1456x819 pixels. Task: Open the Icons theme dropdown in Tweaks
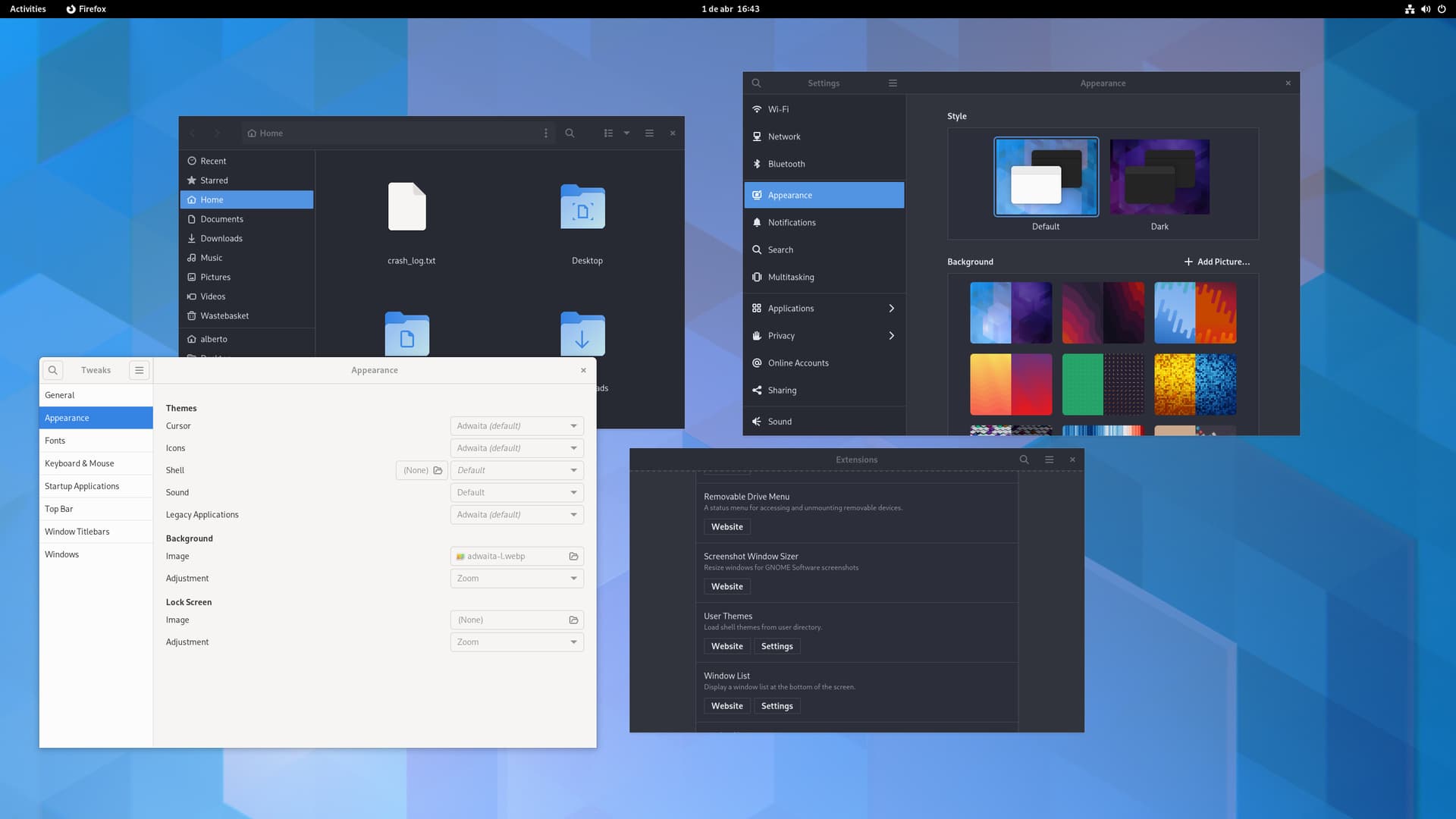tap(516, 448)
